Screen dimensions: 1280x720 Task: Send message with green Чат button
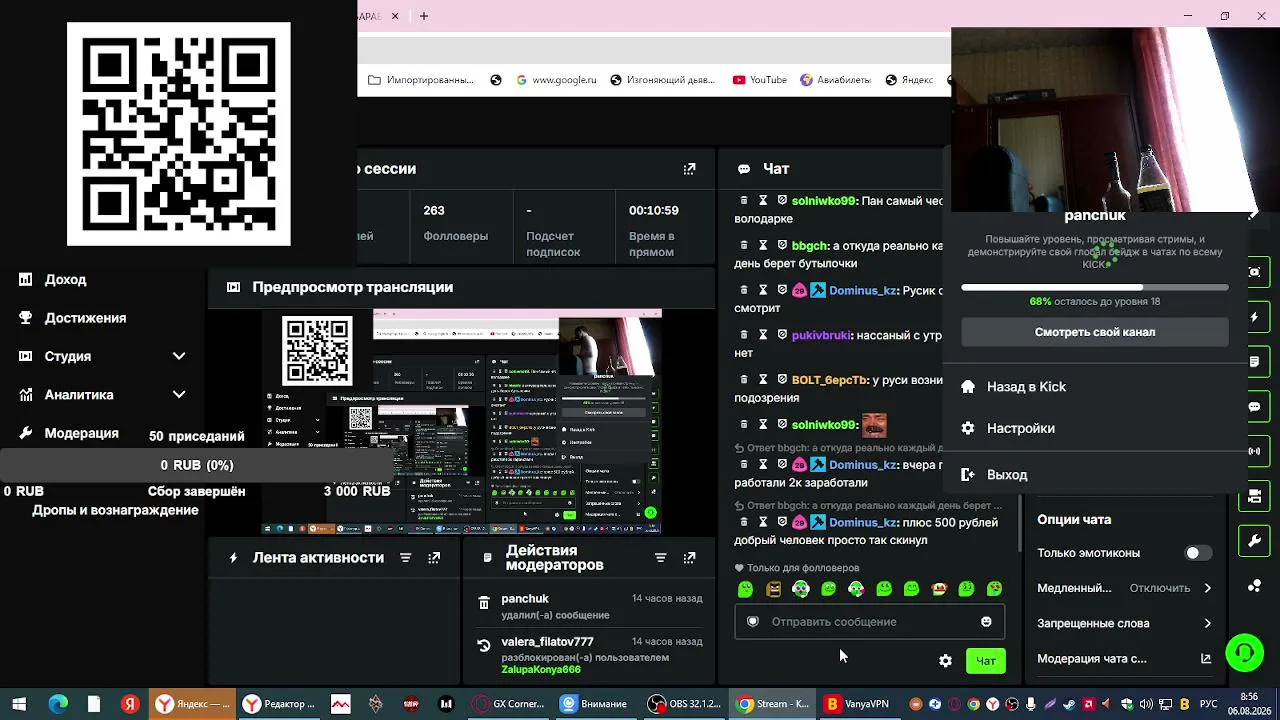(x=986, y=661)
